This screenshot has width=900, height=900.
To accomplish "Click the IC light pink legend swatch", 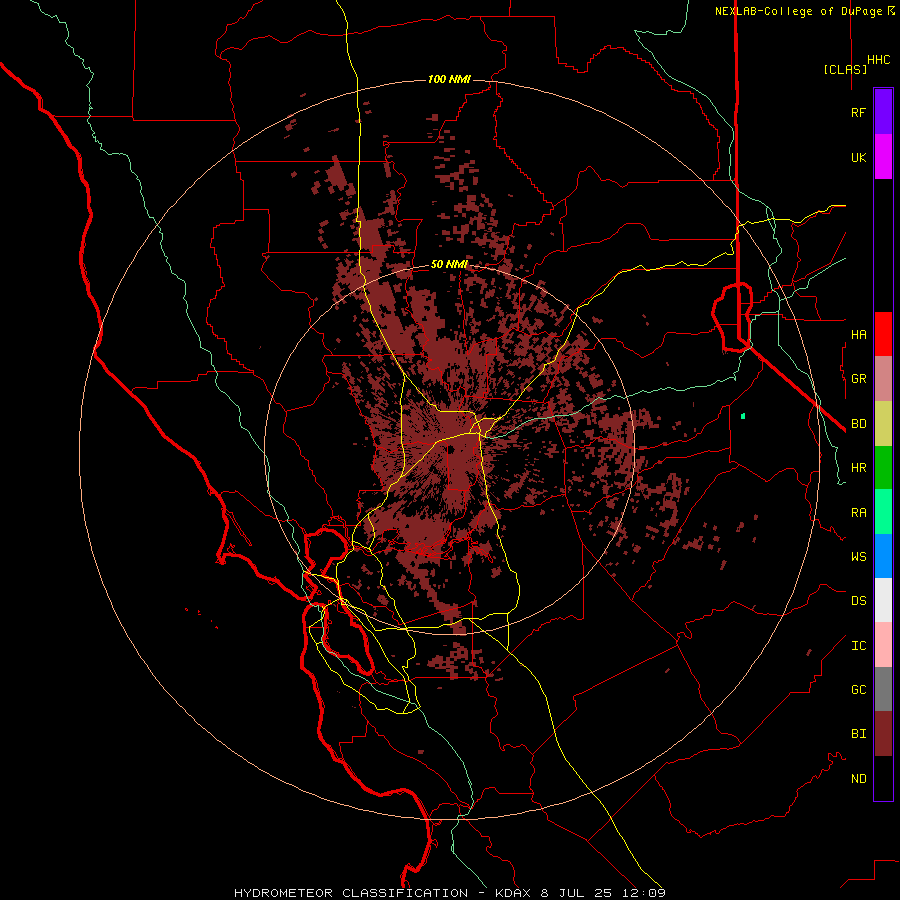I will pos(883,645).
